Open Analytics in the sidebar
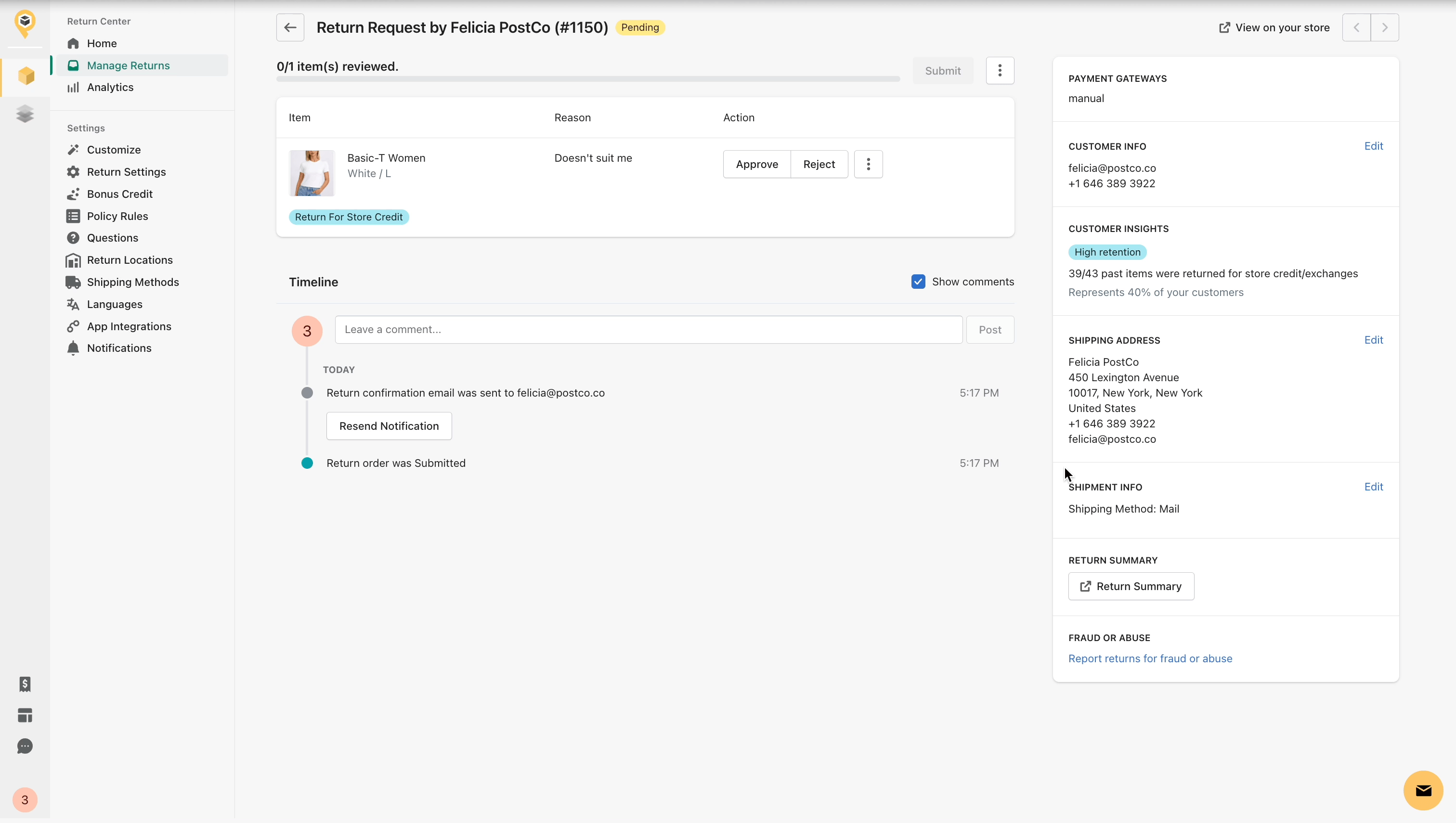 pyautogui.click(x=110, y=87)
